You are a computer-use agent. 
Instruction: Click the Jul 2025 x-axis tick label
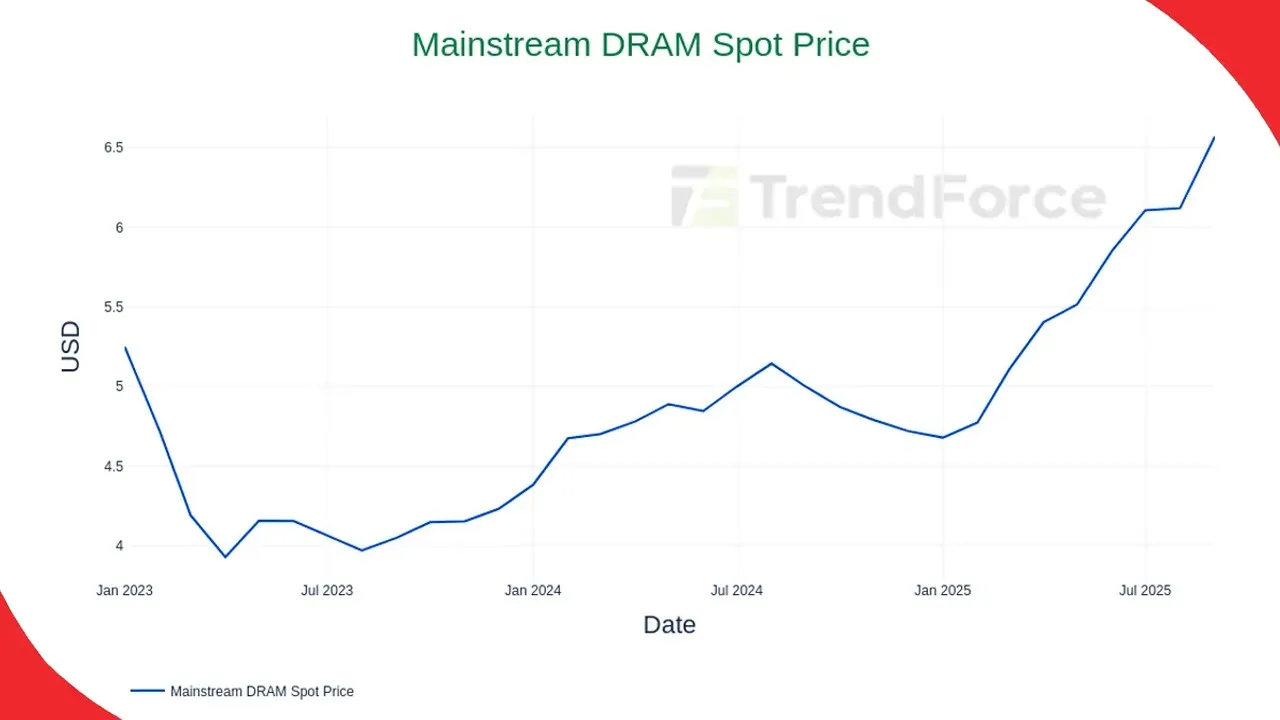(1145, 591)
